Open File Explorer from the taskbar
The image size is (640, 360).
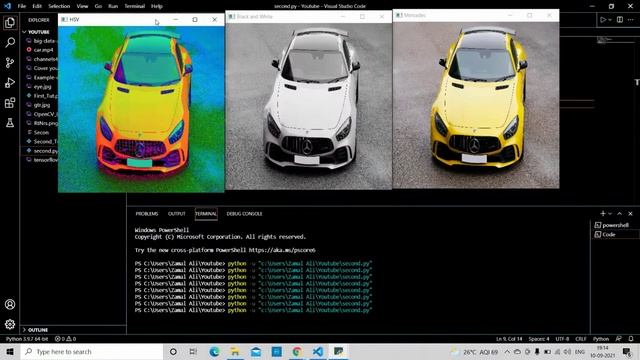point(235,351)
